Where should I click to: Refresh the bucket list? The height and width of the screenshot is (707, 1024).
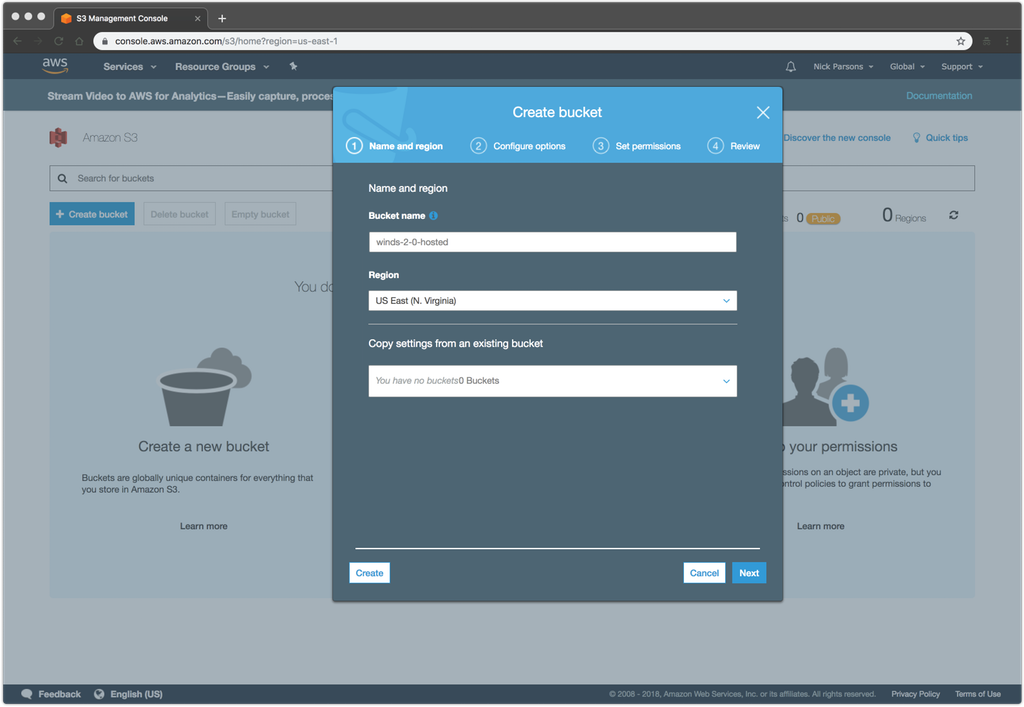953,215
